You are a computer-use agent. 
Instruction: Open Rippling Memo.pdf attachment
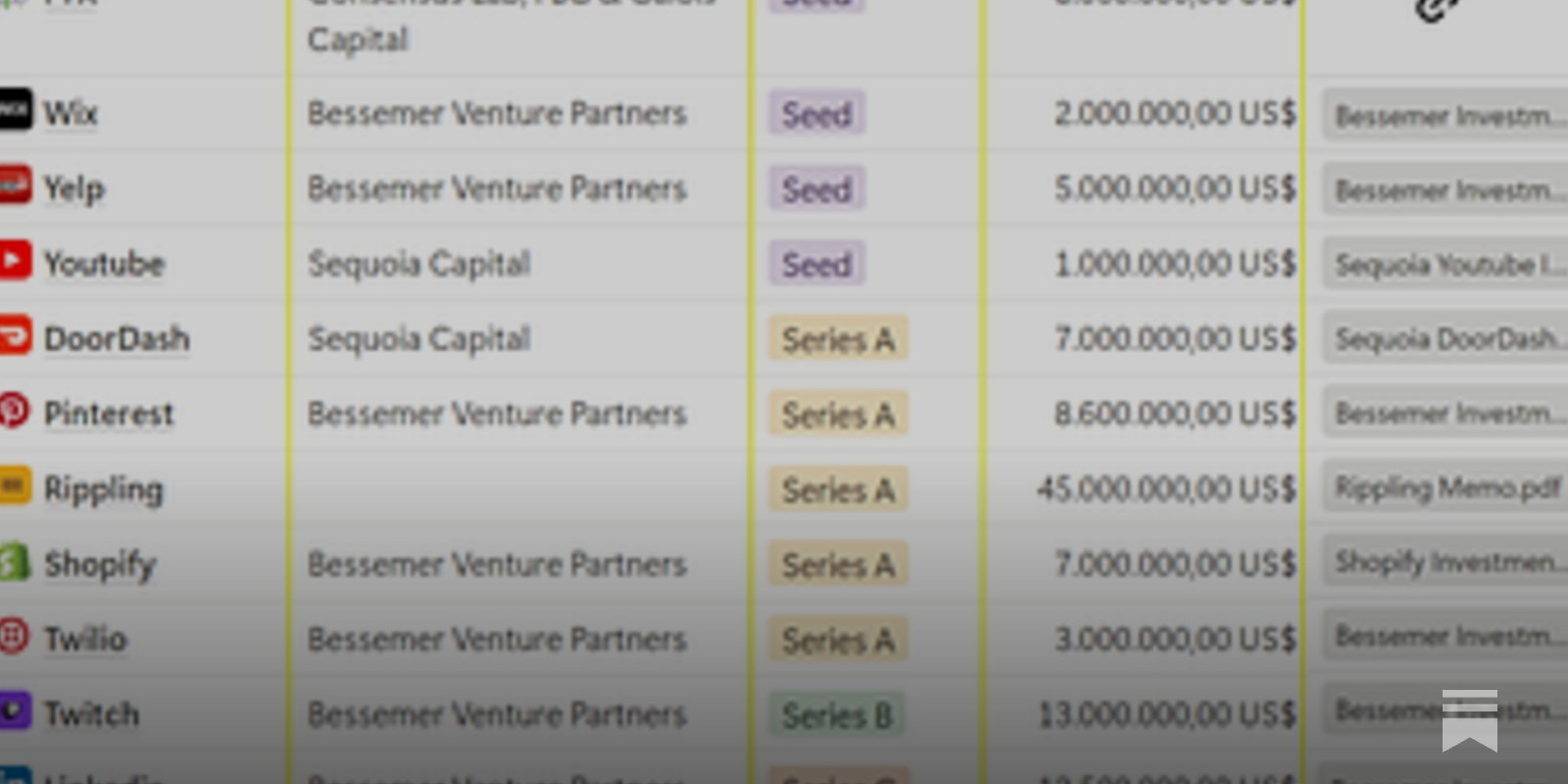tap(1441, 488)
